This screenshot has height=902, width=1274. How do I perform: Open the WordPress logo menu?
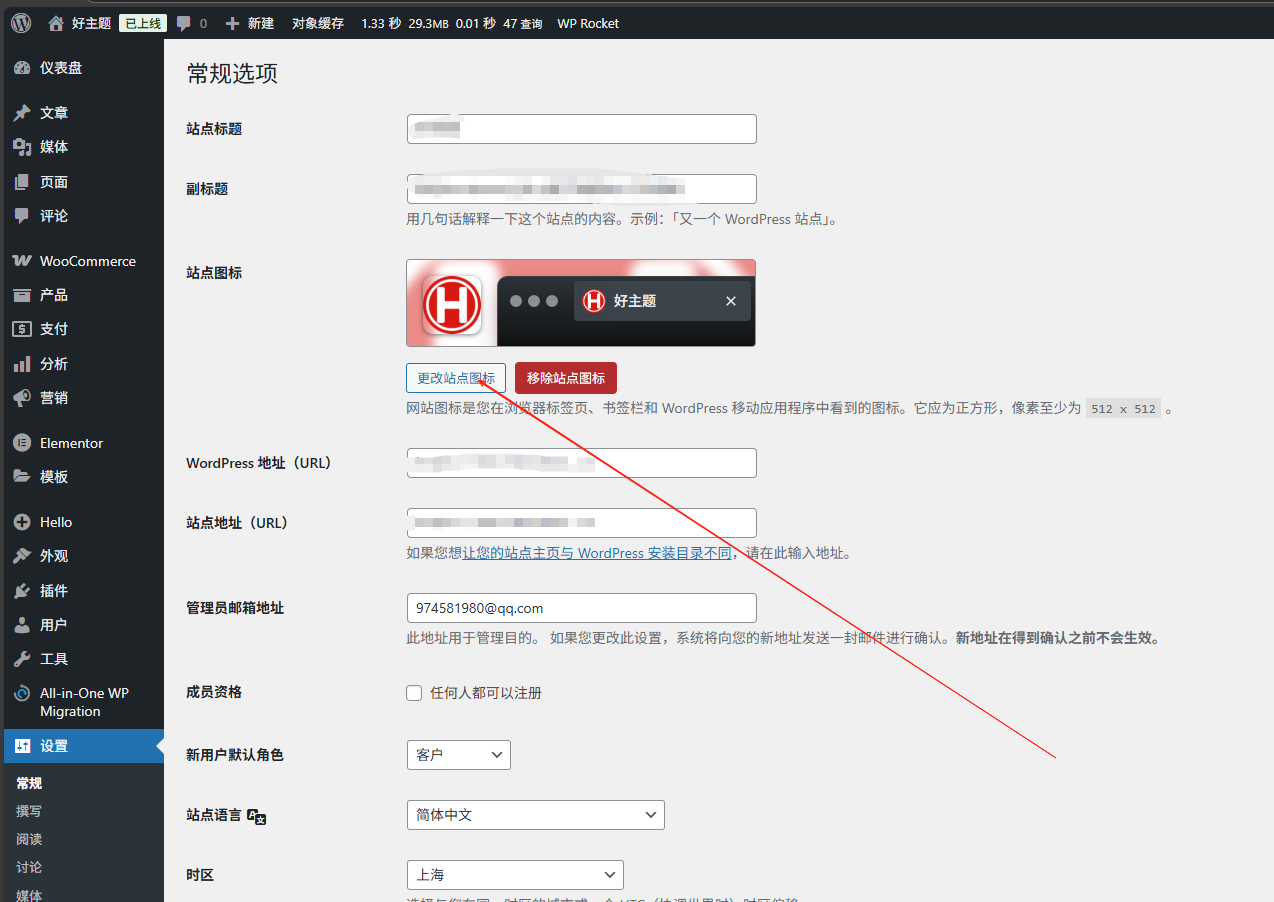[21, 23]
